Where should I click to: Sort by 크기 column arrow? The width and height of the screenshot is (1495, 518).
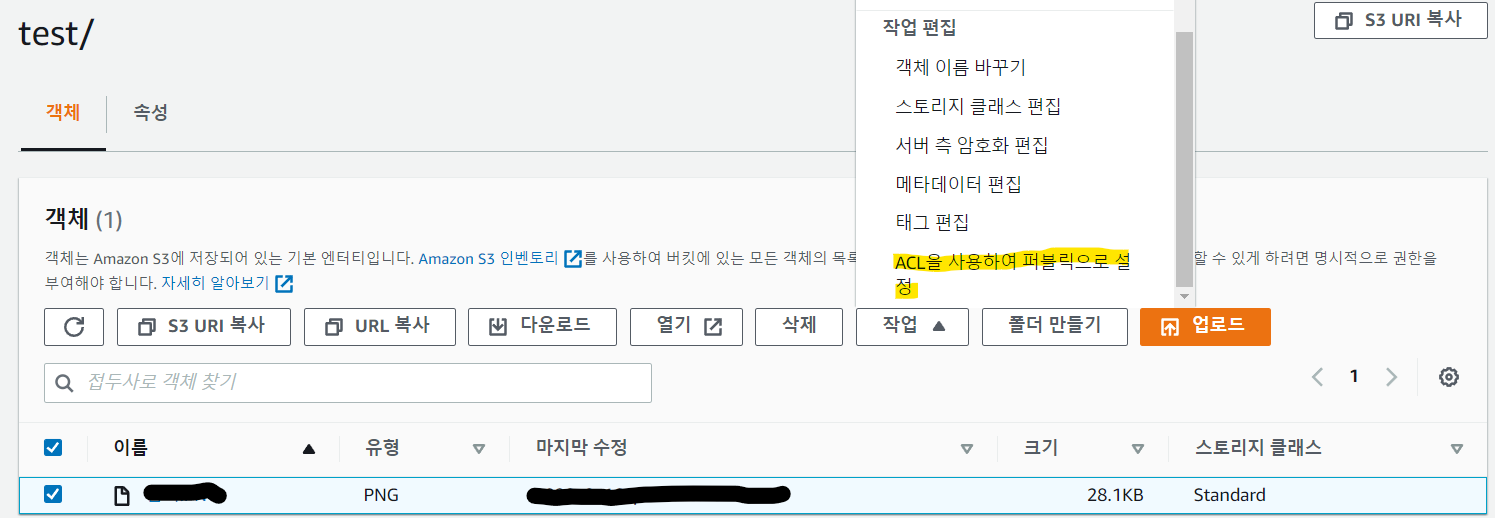pos(1137,449)
